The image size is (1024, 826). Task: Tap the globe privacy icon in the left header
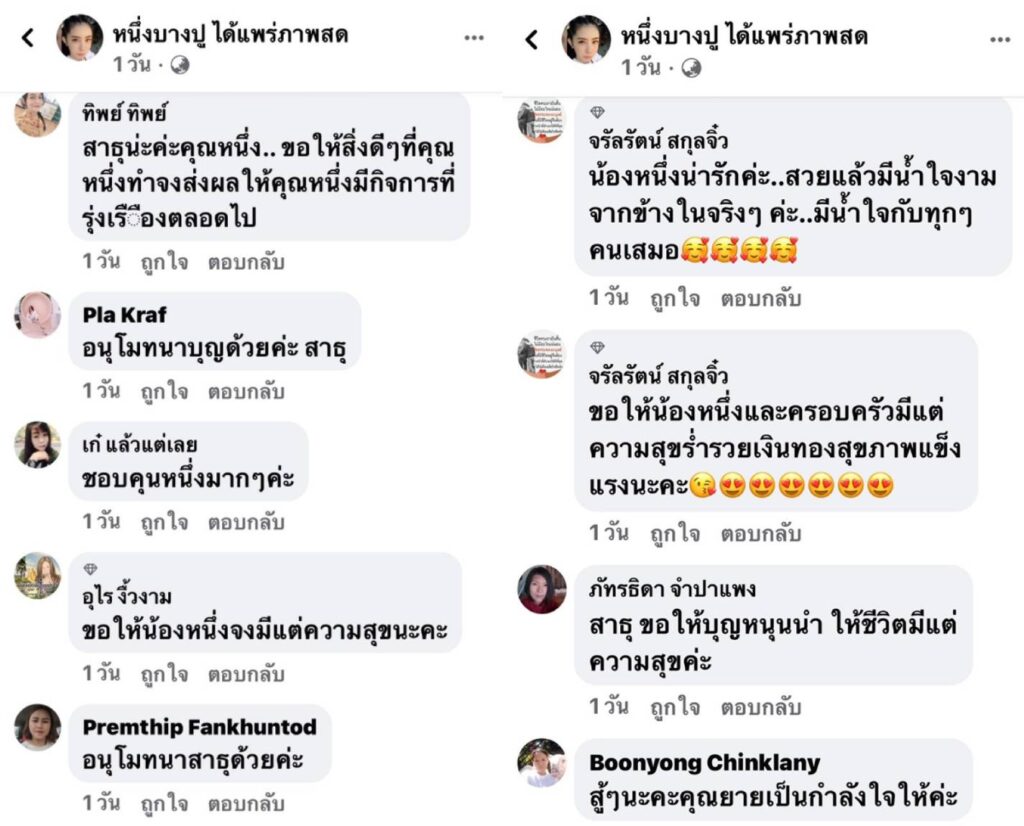point(180,65)
